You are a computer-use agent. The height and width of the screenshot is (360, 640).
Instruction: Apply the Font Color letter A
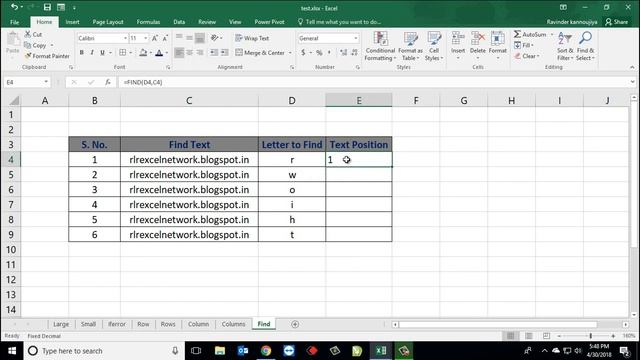[159, 53]
